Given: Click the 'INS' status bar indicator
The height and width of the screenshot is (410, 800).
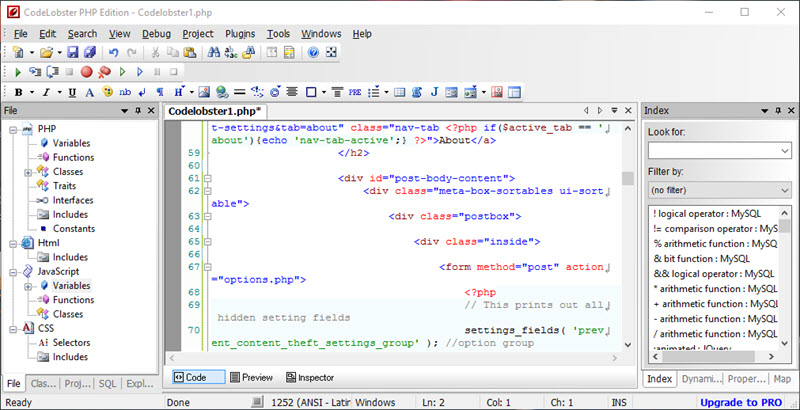Looking at the screenshot, I should [619, 402].
